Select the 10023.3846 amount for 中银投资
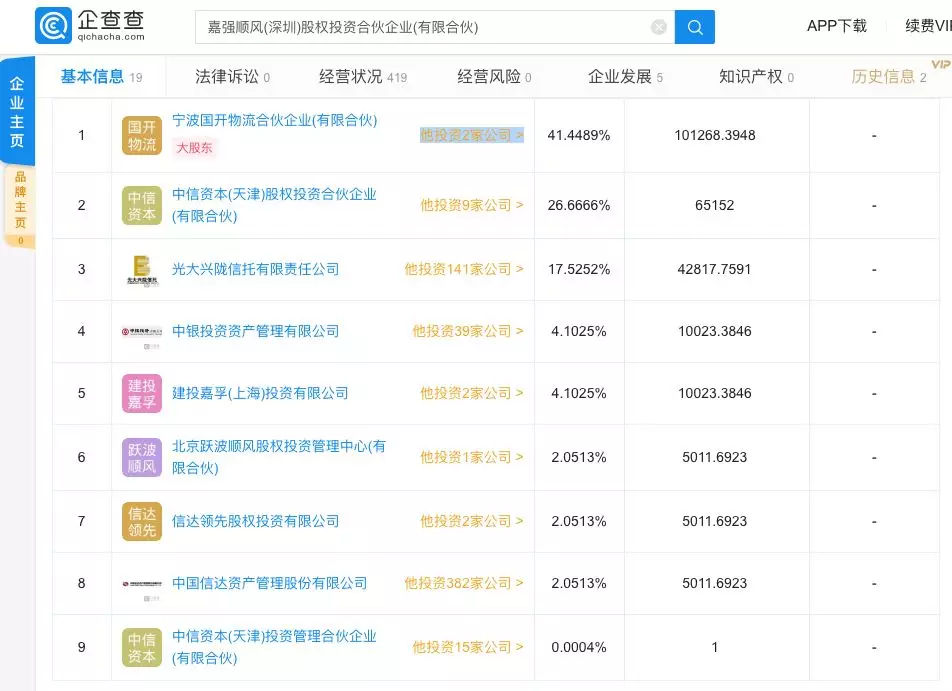 pyautogui.click(x=715, y=331)
